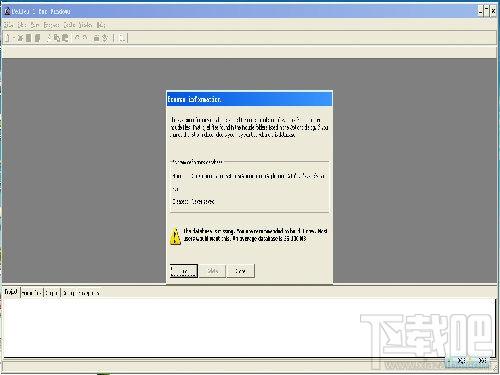
Task: Click the application icon in main title bar
Action: pos(7,11)
